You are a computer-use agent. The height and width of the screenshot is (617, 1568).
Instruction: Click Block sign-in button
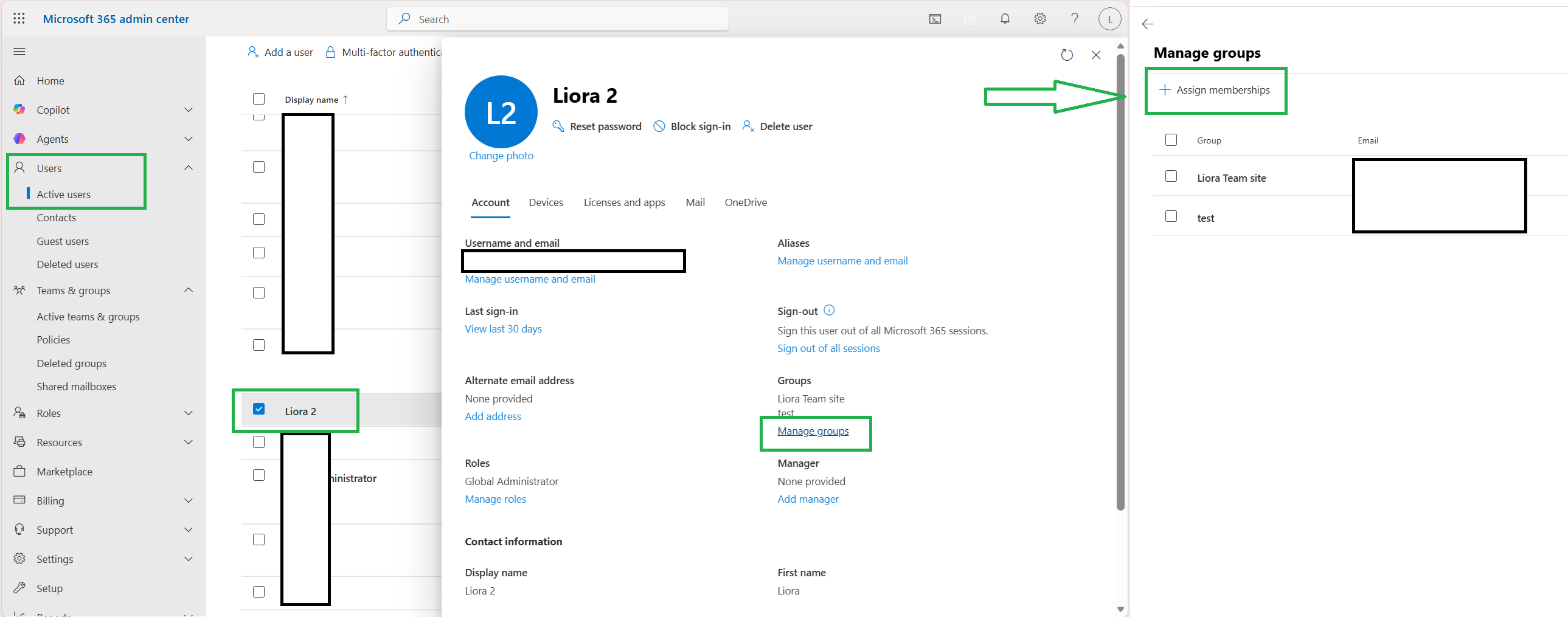coord(692,126)
